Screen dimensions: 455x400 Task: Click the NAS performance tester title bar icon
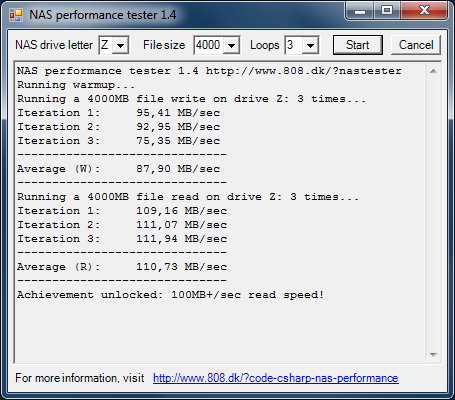pyautogui.click(x=16, y=15)
